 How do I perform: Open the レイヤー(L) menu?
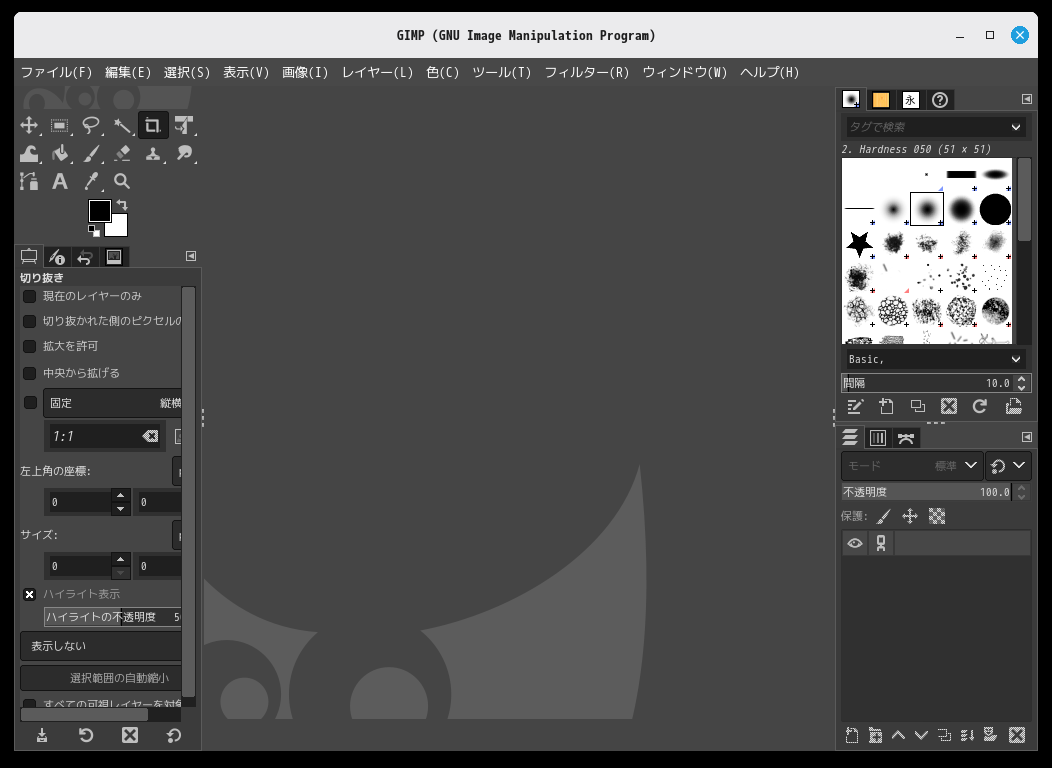coord(377,72)
